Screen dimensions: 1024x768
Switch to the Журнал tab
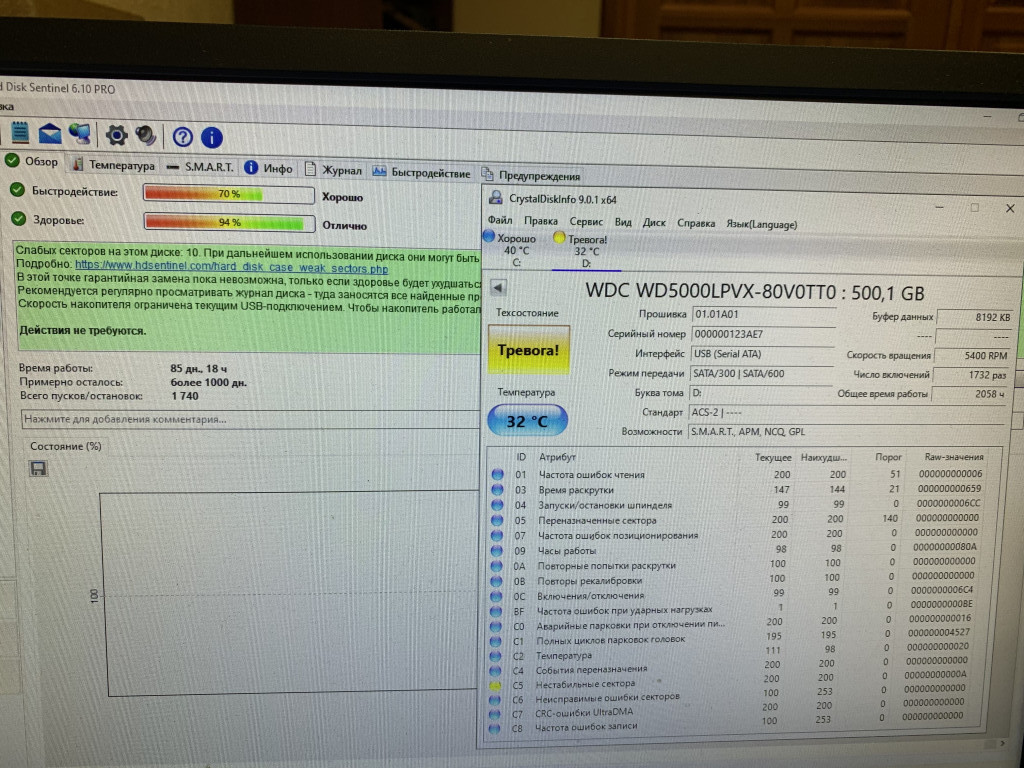[334, 170]
